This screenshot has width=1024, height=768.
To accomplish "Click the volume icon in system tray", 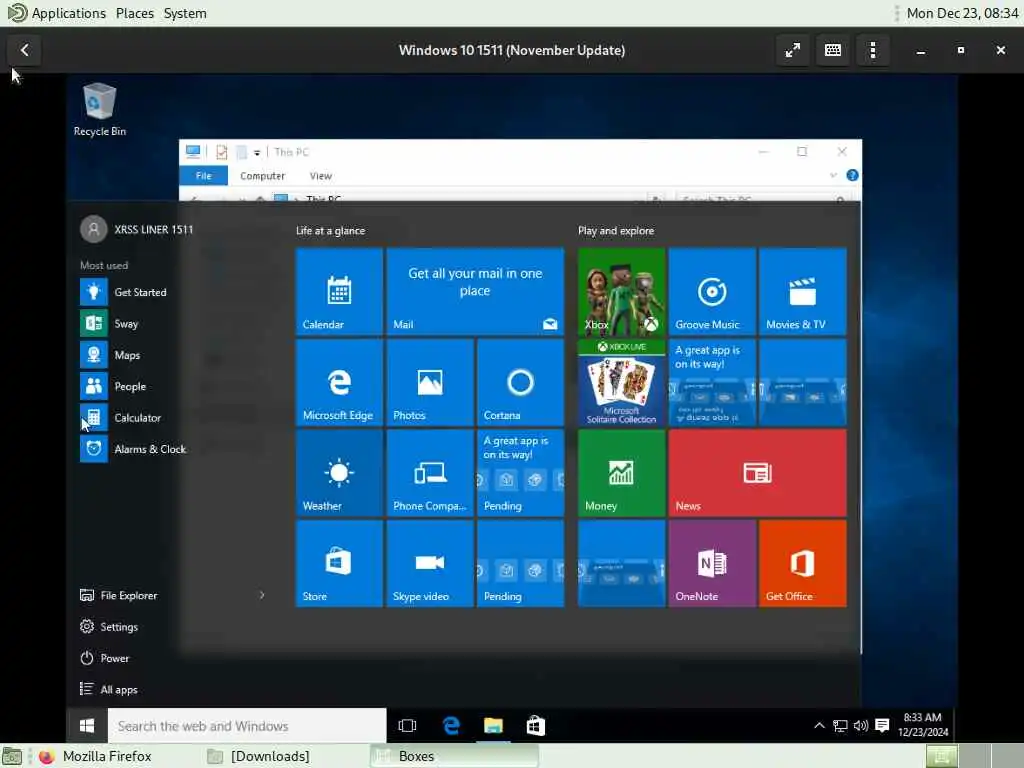I will coord(861,725).
